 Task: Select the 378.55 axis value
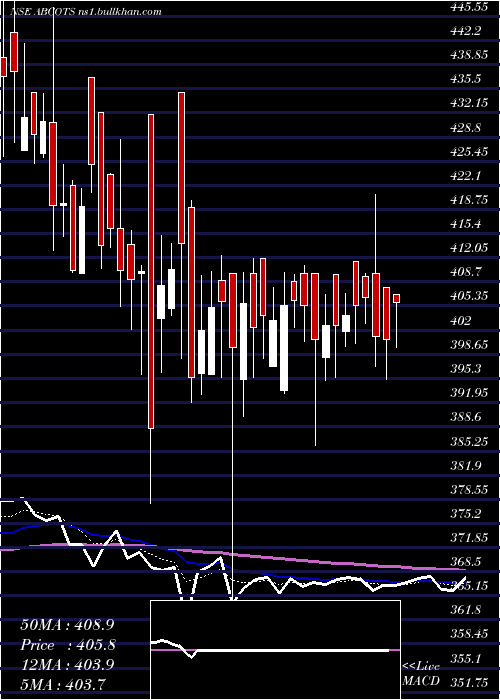tap(467, 490)
